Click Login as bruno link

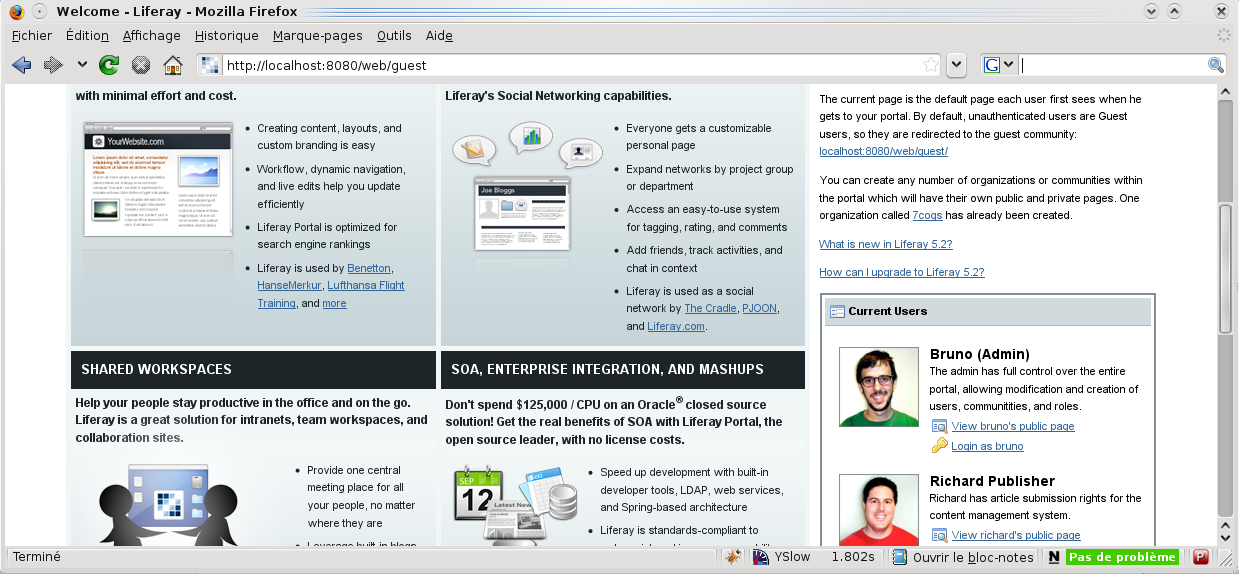point(987,446)
